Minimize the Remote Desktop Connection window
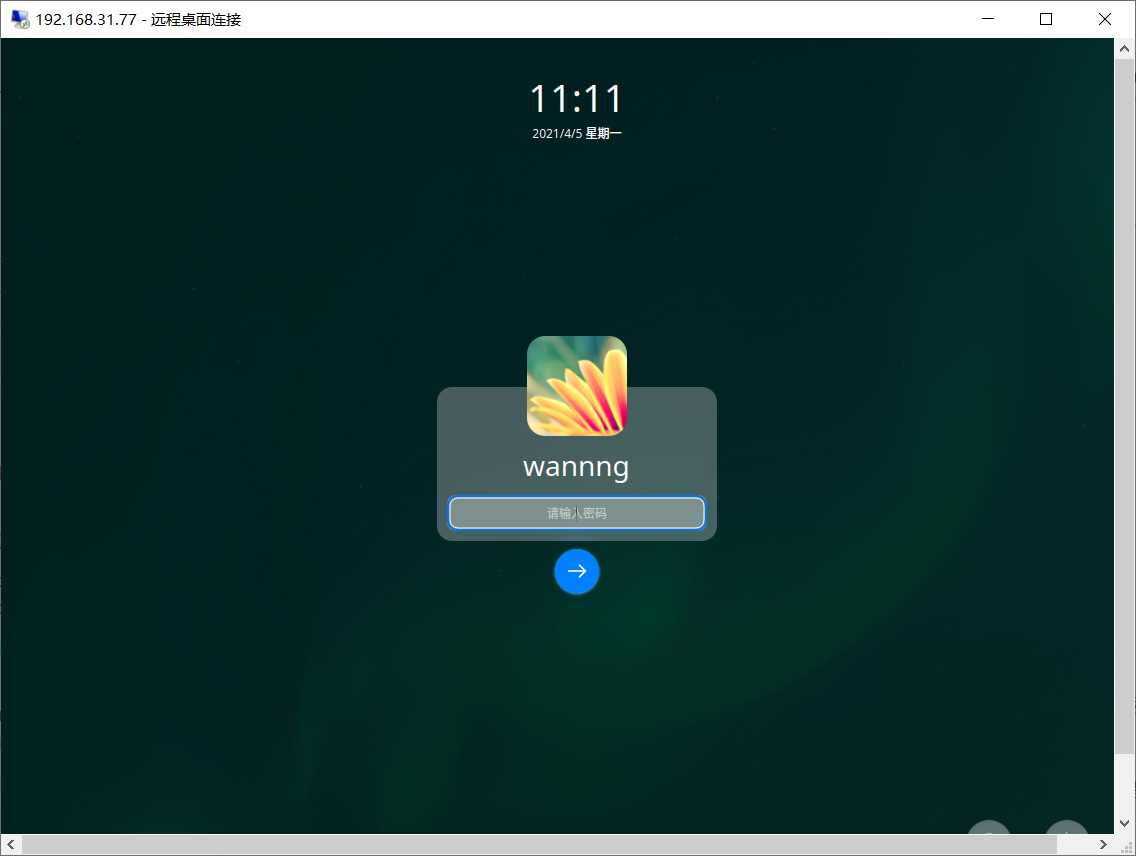The width and height of the screenshot is (1136, 856). pos(988,19)
